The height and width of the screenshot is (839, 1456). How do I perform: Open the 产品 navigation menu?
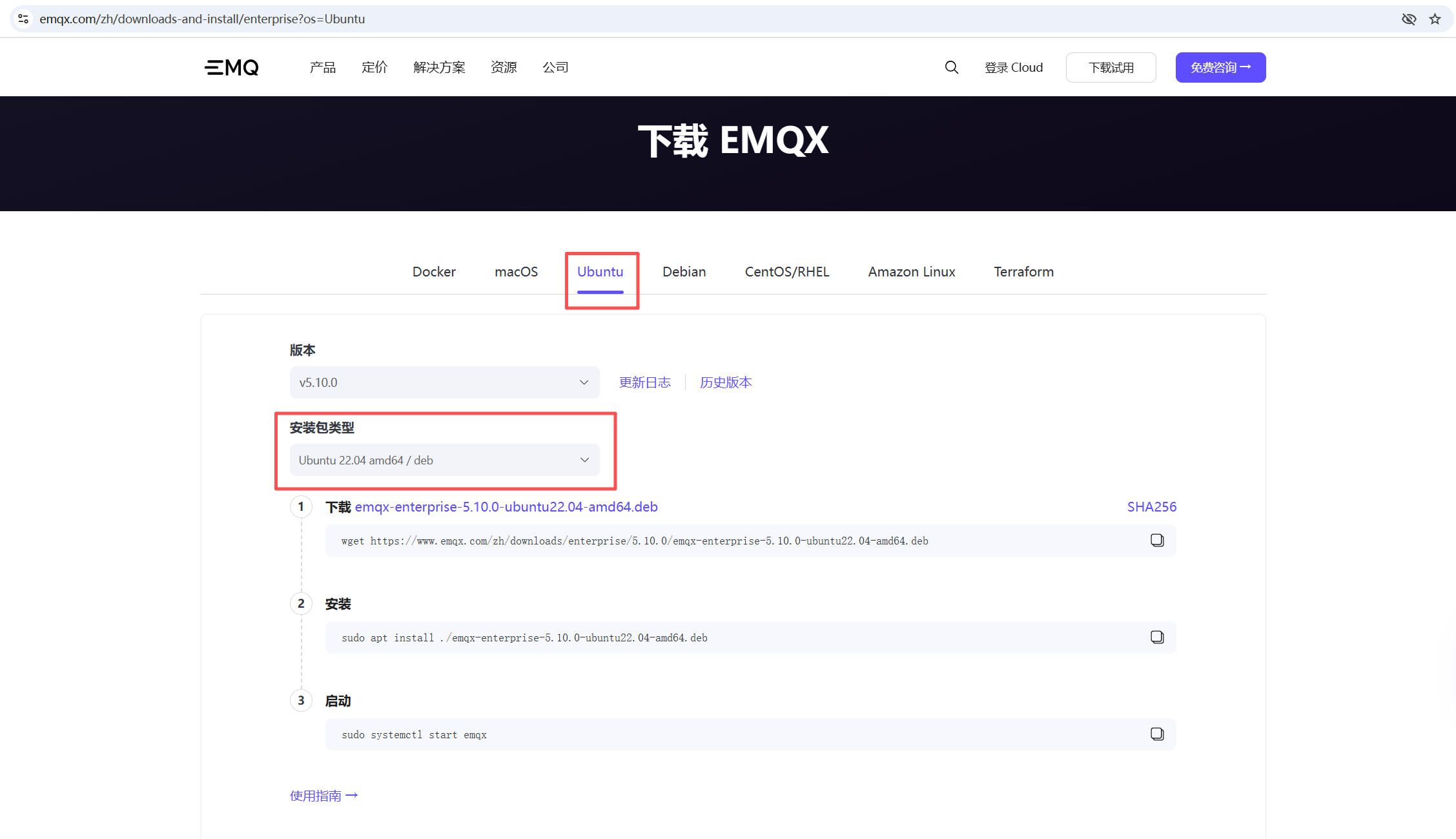(x=322, y=67)
